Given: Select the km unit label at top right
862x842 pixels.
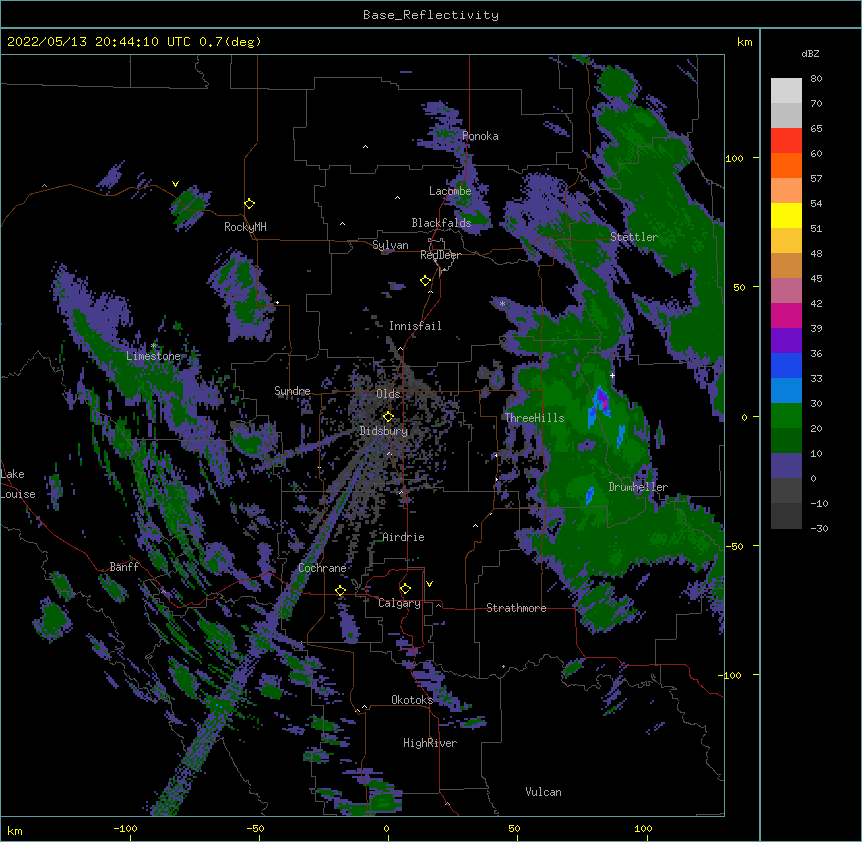Looking at the screenshot, I should point(744,42).
